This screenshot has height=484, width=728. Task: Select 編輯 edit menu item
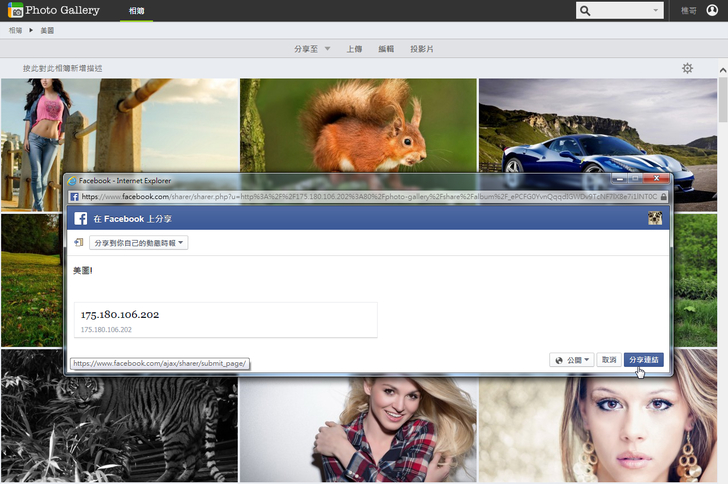(x=386, y=48)
